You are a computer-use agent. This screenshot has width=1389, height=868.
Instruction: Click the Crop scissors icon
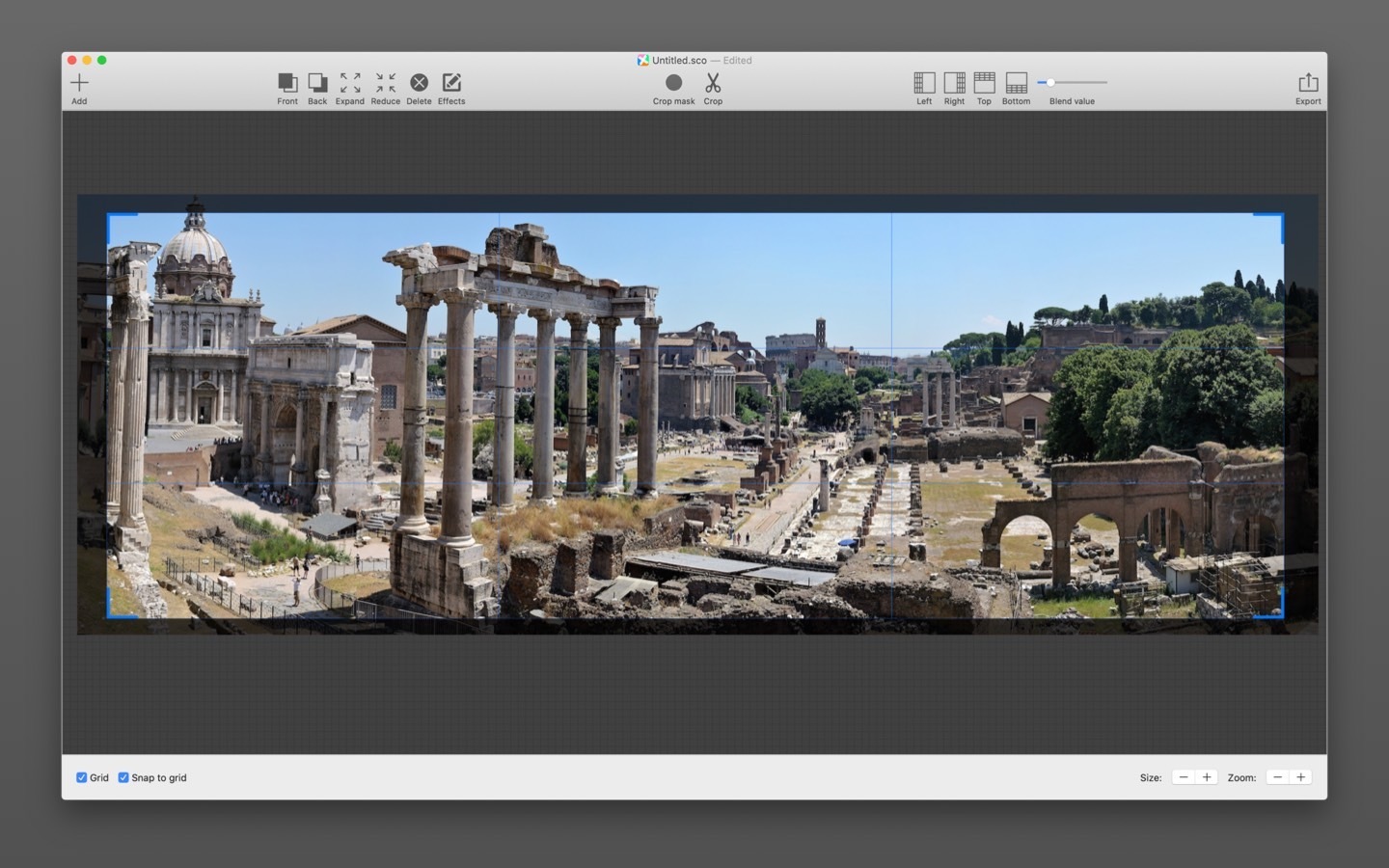tap(713, 83)
